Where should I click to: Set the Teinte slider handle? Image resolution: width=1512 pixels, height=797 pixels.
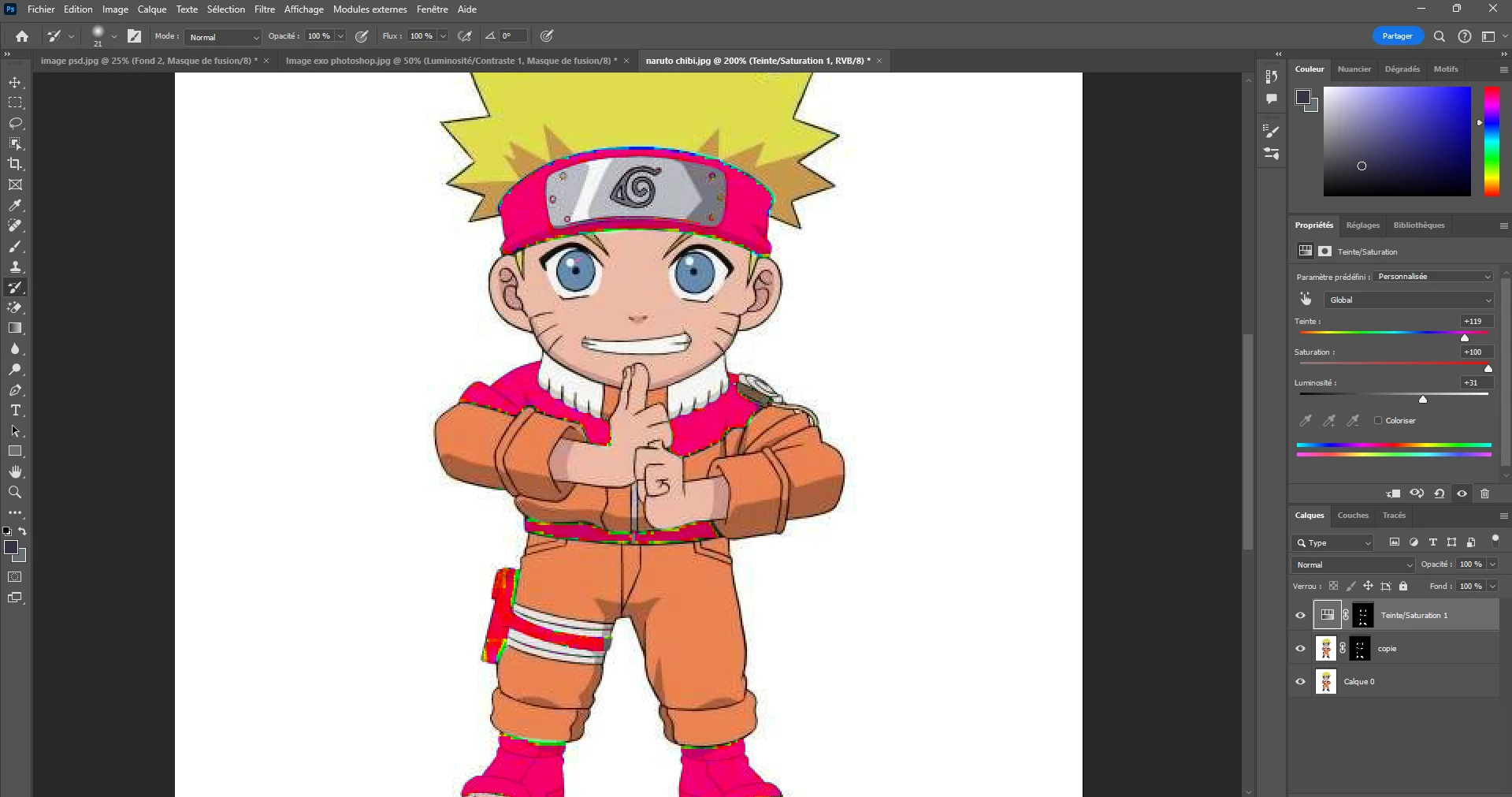pyautogui.click(x=1465, y=337)
